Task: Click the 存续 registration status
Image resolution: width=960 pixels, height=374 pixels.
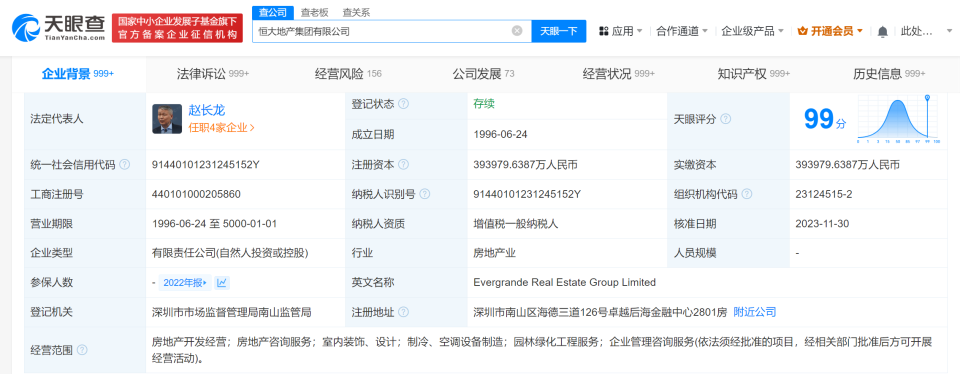Action: tap(484, 104)
